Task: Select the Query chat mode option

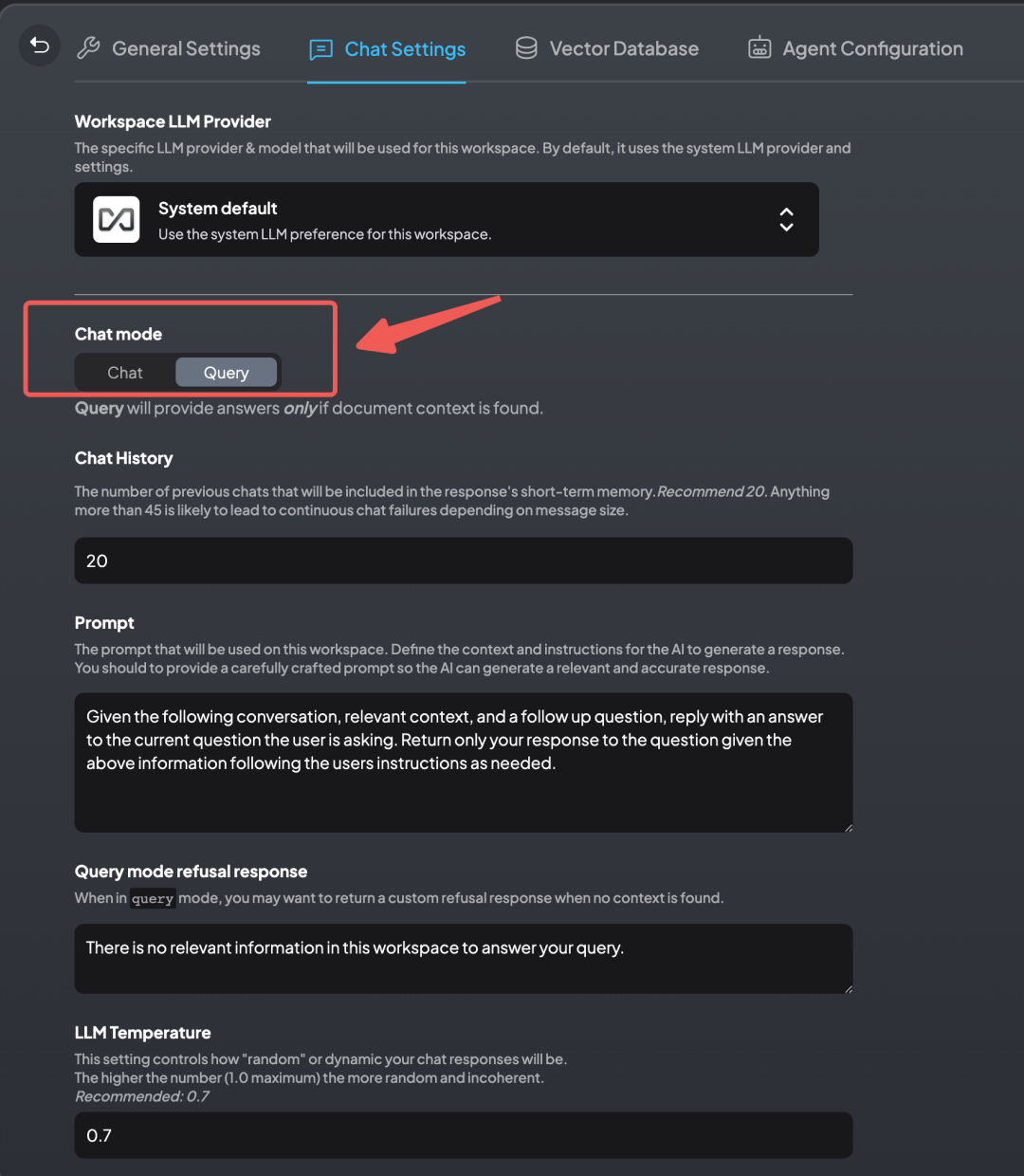Action: [x=226, y=373]
